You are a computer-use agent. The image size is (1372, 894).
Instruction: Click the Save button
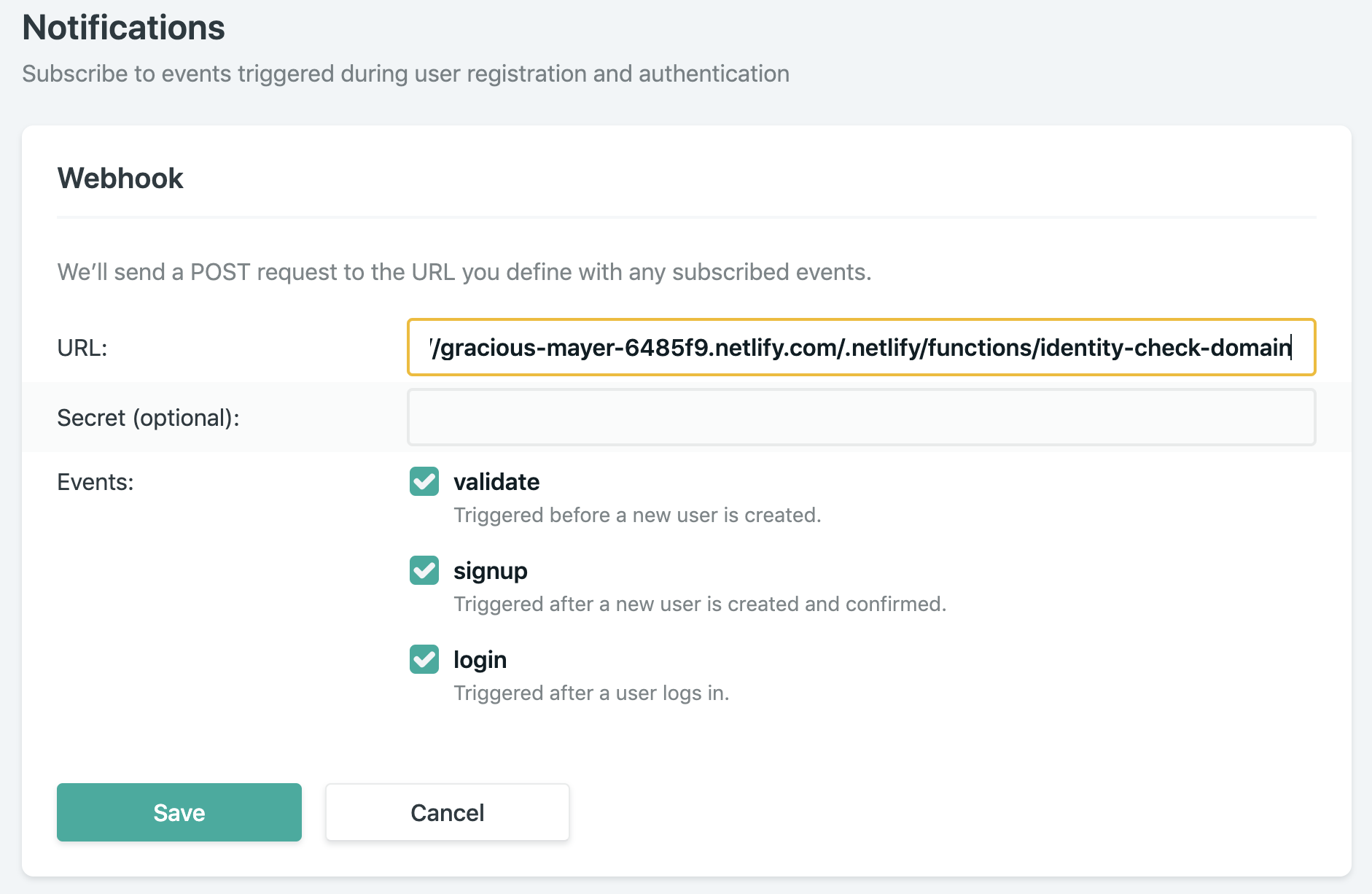[179, 812]
